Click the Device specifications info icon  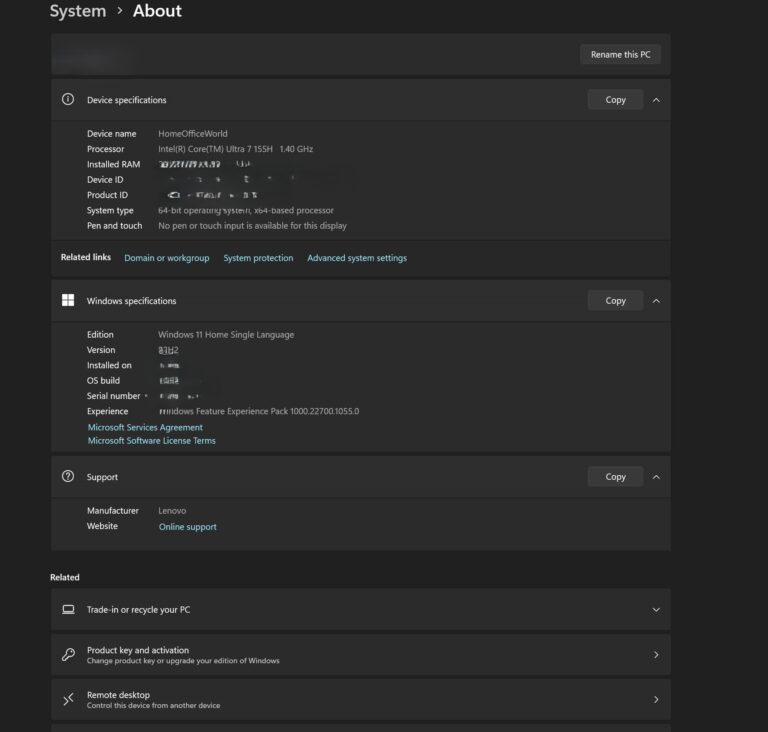[68, 100]
